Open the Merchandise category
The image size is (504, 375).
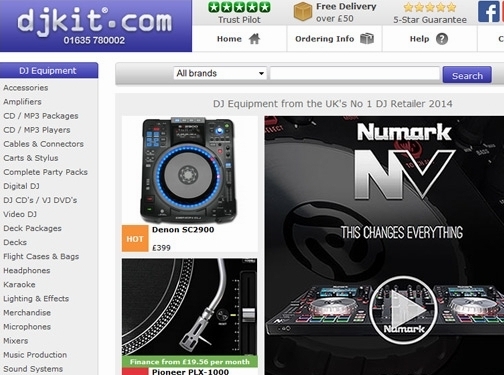point(27,313)
